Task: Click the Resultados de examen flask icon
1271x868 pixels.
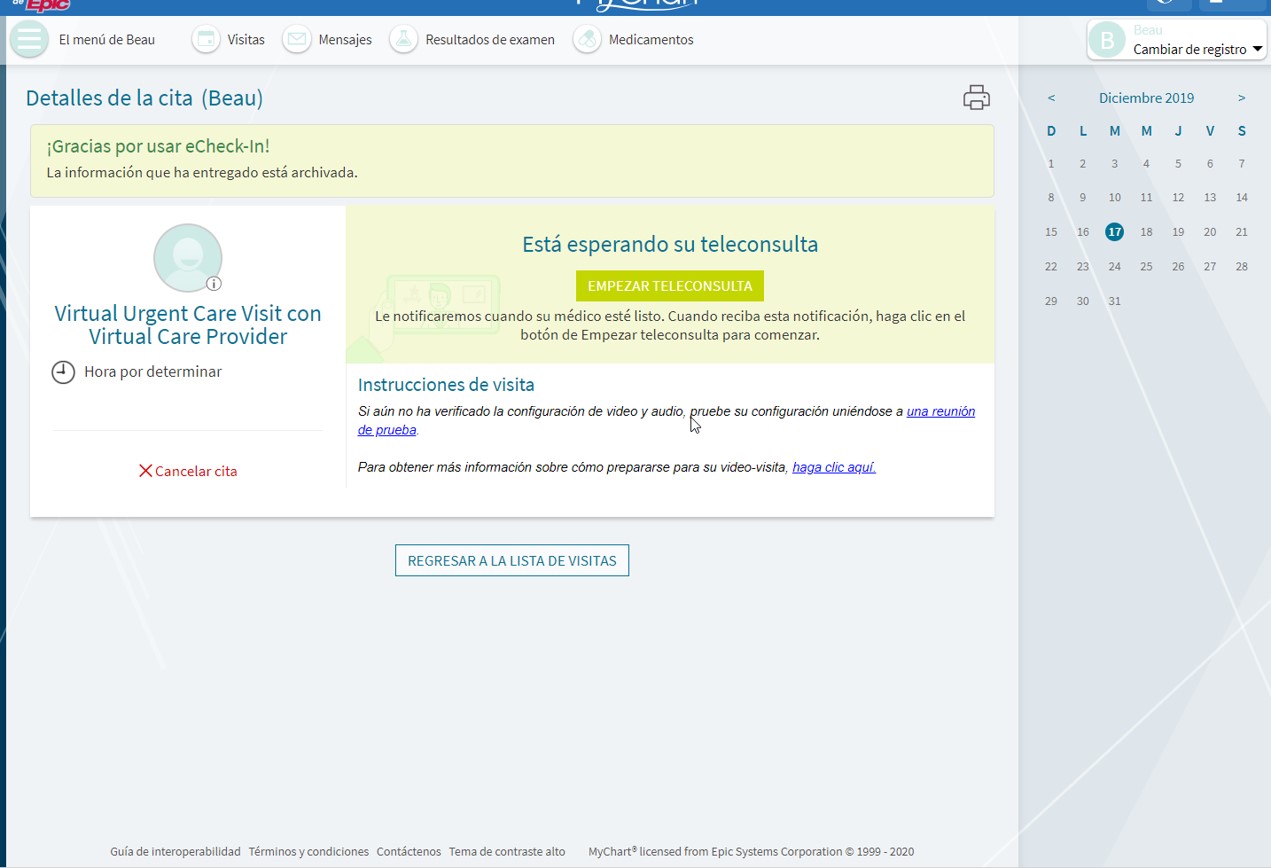Action: point(404,40)
